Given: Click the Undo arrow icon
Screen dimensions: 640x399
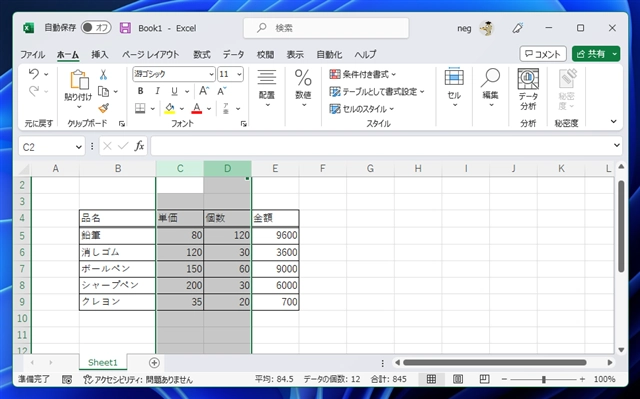Looking at the screenshot, I should point(34,74).
